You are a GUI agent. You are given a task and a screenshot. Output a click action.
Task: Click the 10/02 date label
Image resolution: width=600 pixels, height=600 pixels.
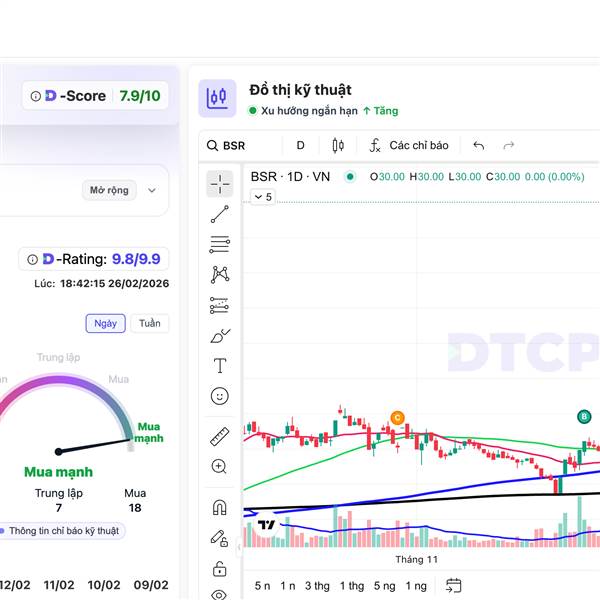point(104,585)
